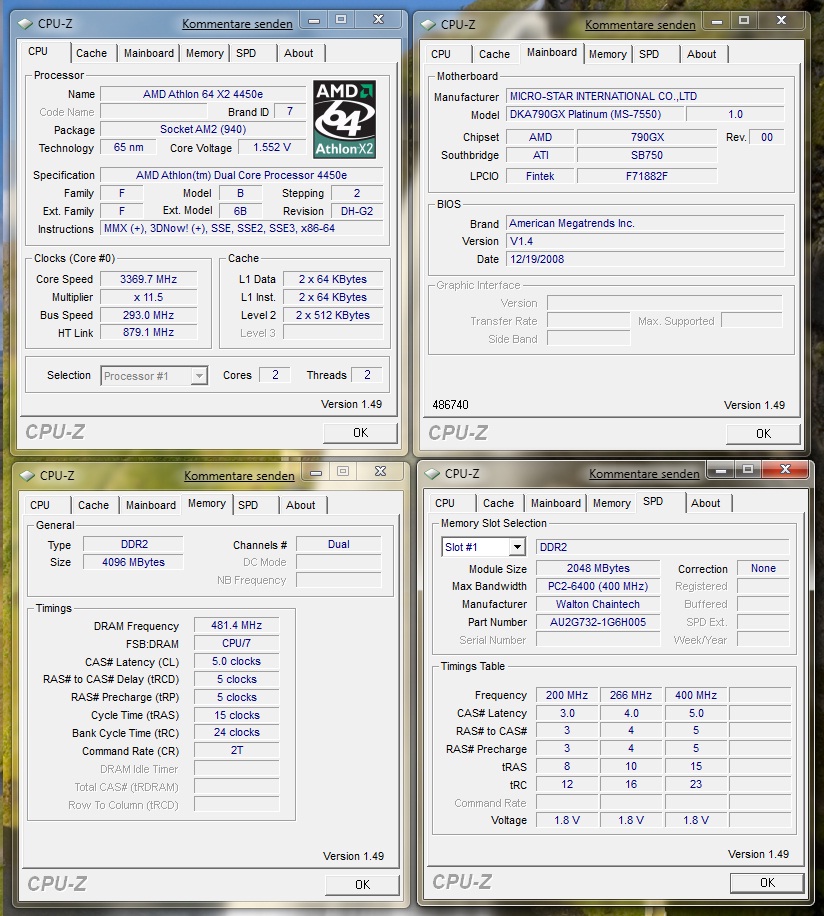824x916 pixels.
Task: Click the HT Link value 879.1 MHz
Action: [148, 332]
